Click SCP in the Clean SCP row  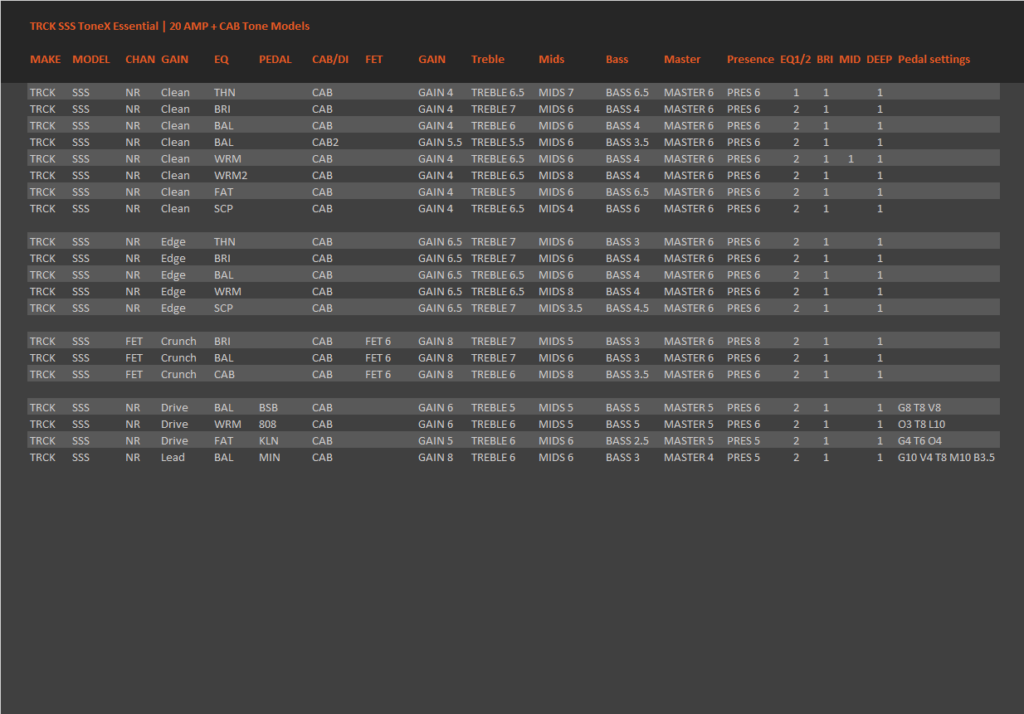(x=223, y=209)
